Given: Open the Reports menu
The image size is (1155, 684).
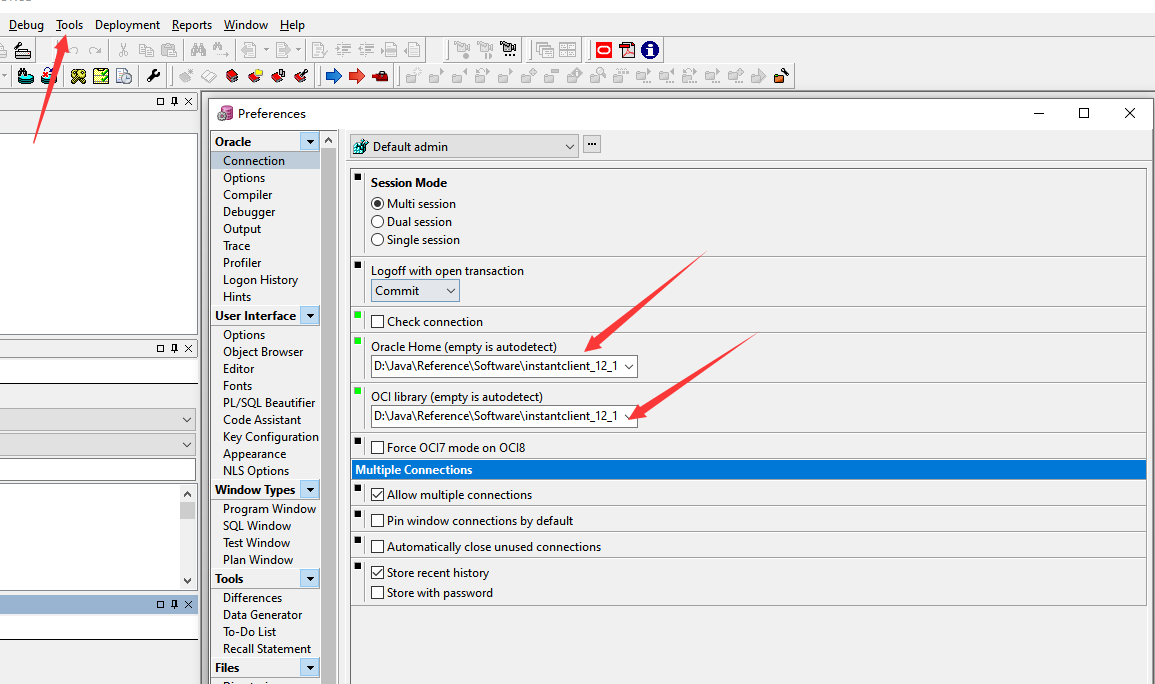Looking at the screenshot, I should click(192, 25).
